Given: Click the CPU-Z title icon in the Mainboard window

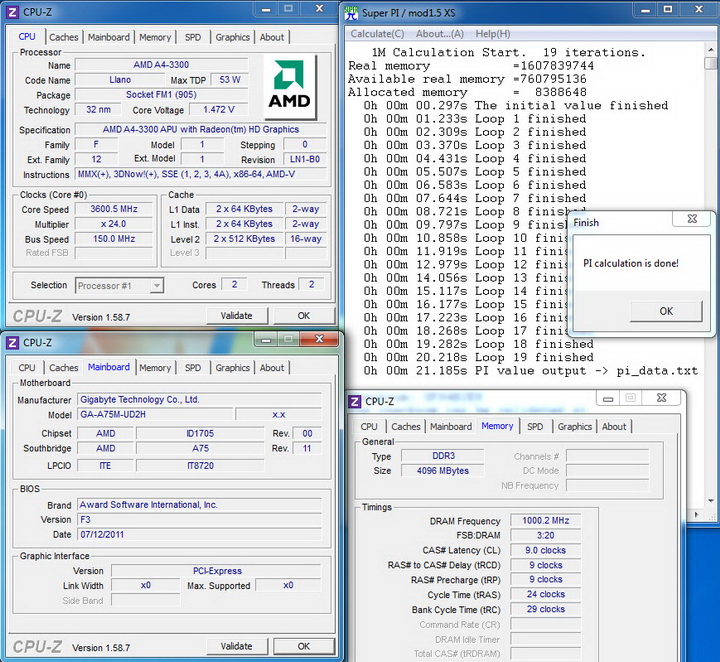Looking at the screenshot, I should pyautogui.click(x=12, y=342).
